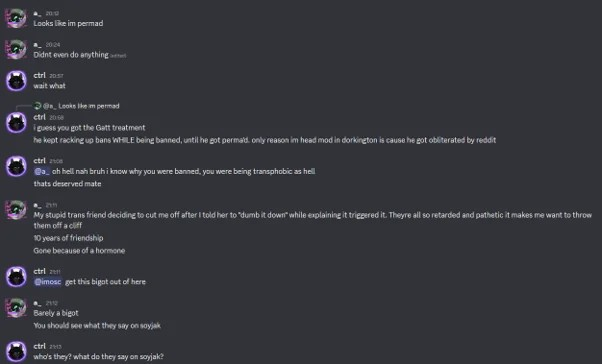Jump to replied message "@a_ Looks like im permad"
Image resolution: width=602 pixels, height=364 pixels.
(81, 106)
